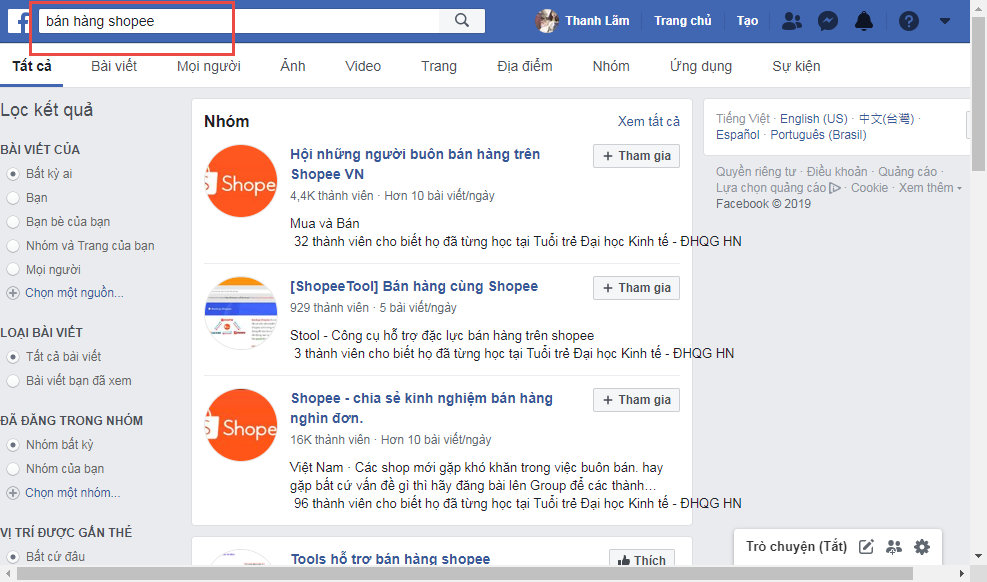Screen dimensions: 987x582
Task: Click the compose new message icon in chat bar
Action: click(x=867, y=547)
